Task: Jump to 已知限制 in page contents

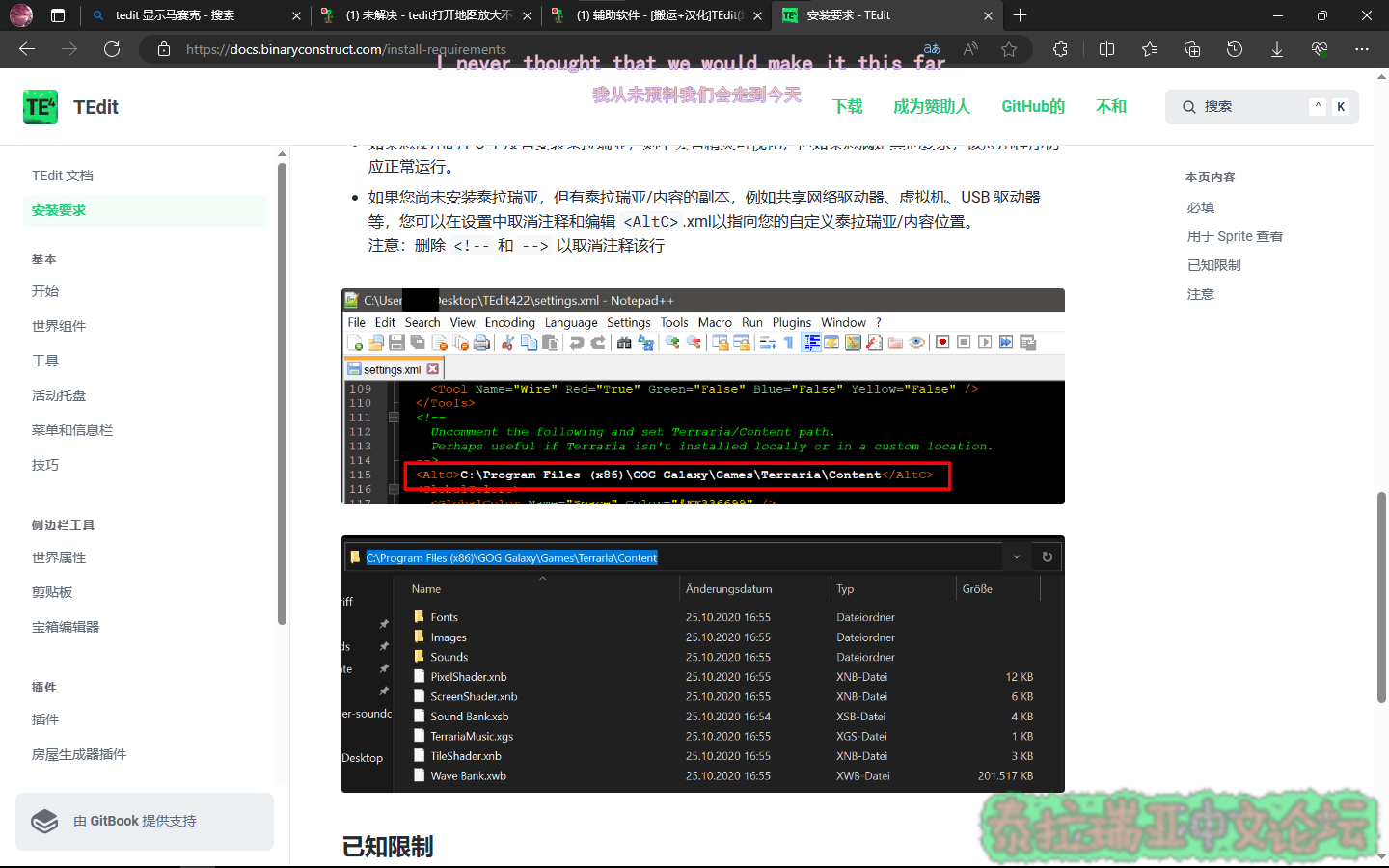Action: [x=1214, y=265]
